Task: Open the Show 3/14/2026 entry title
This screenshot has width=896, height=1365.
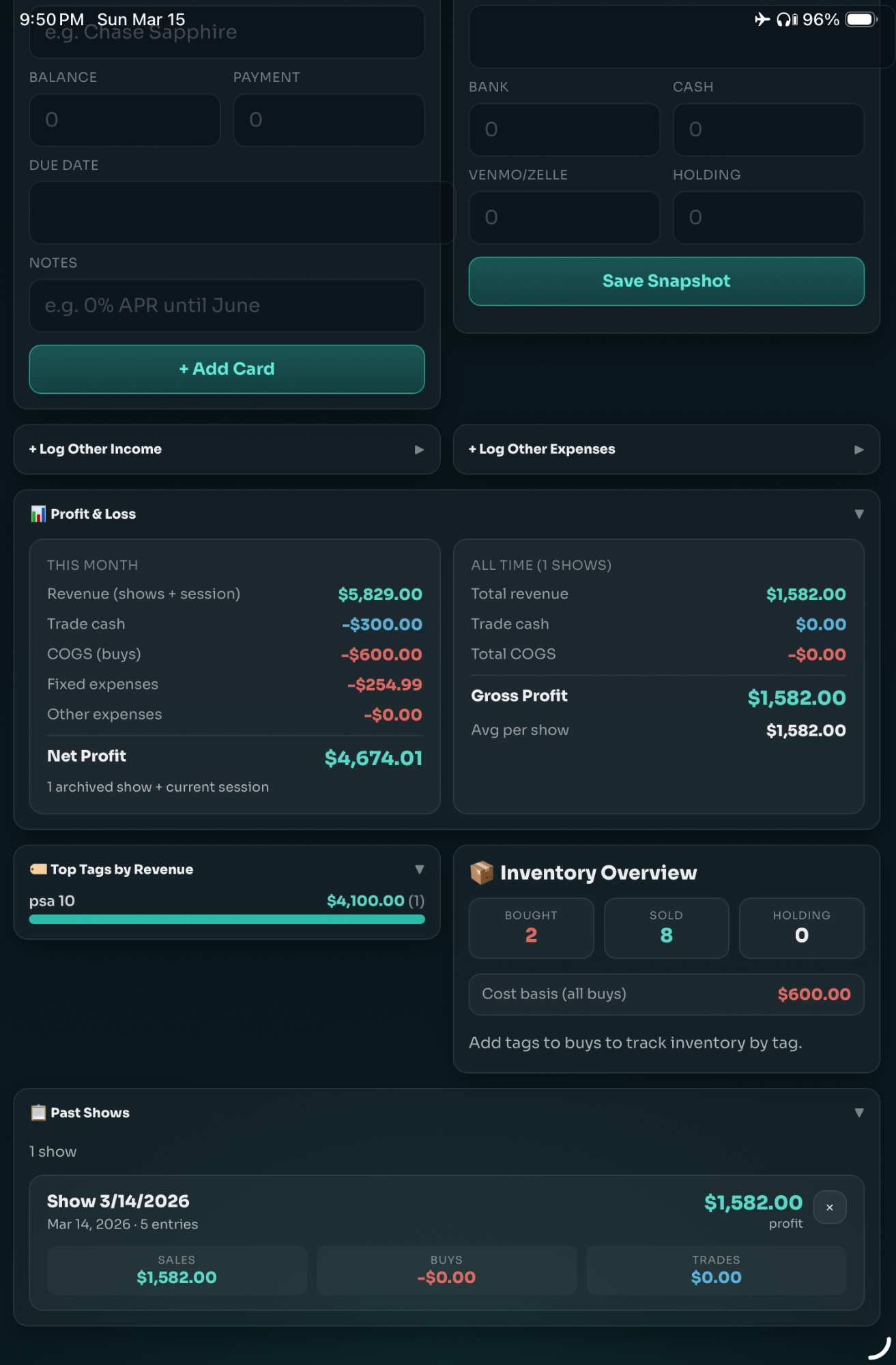Action: (118, 1201)
